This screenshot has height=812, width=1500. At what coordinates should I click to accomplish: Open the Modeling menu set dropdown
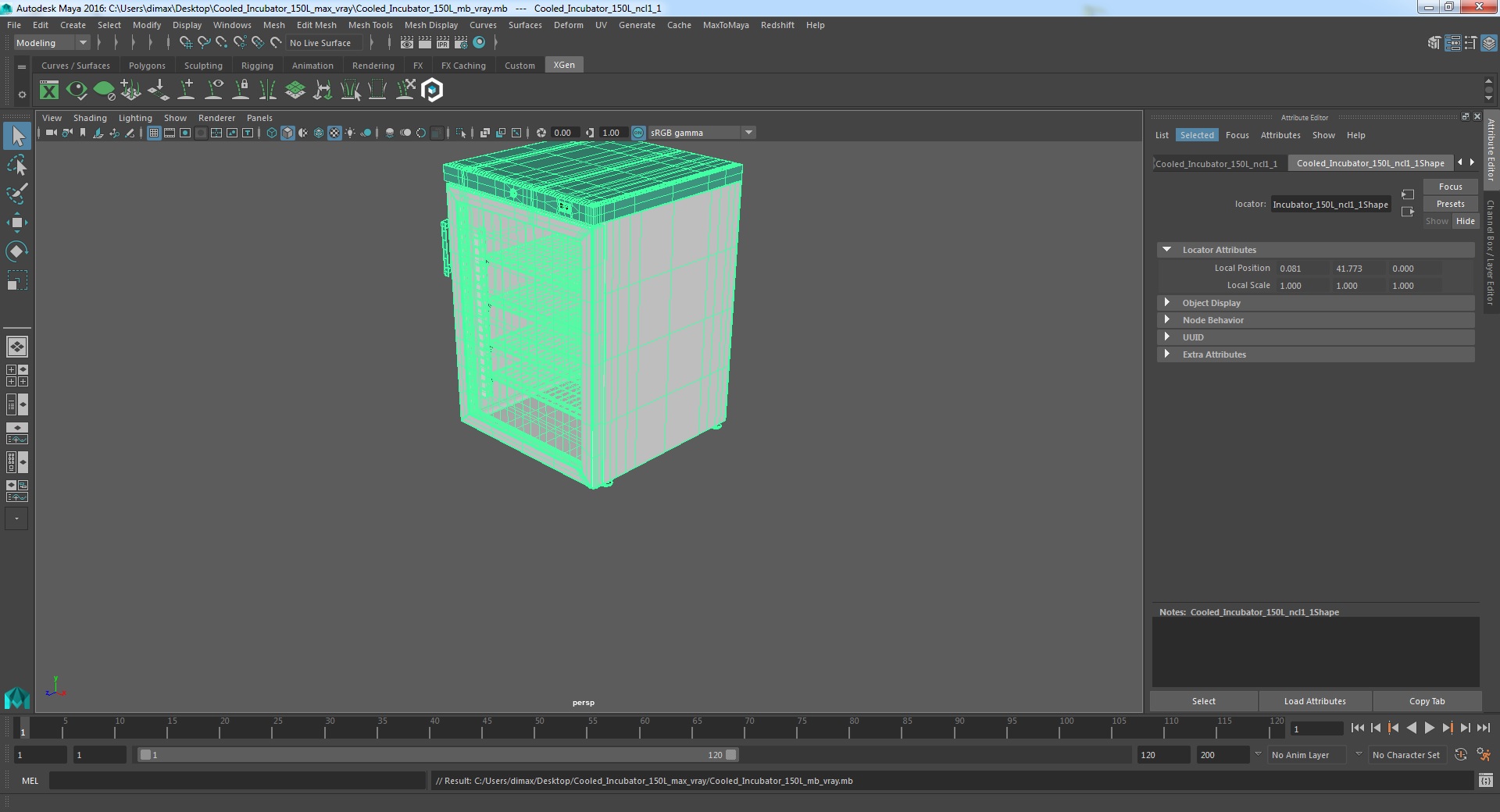(x=52, y=43)
